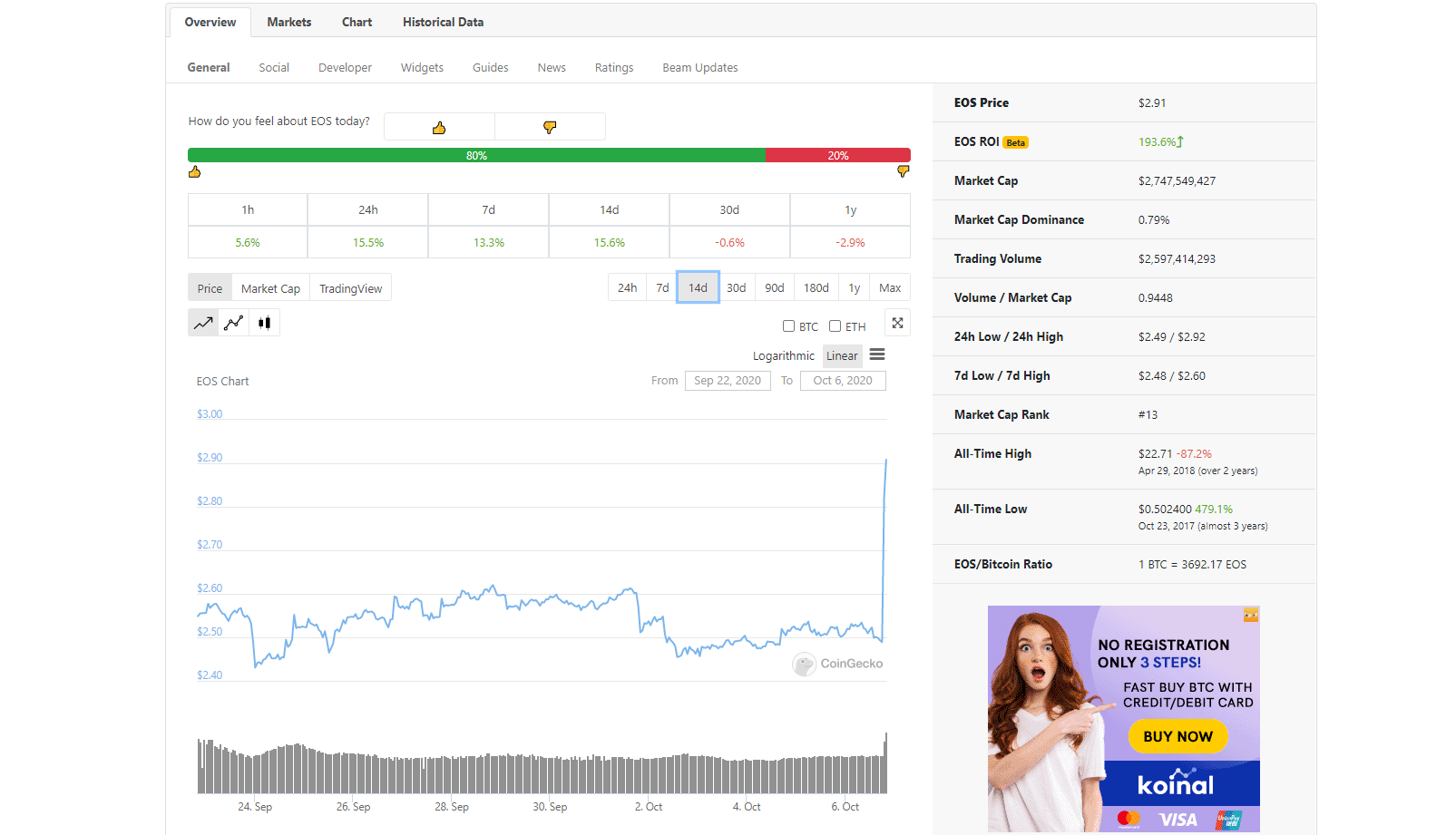Viewport: 1456px width, 835px height.
Task: Click the volume bars navigator
Action: point(542,763)
